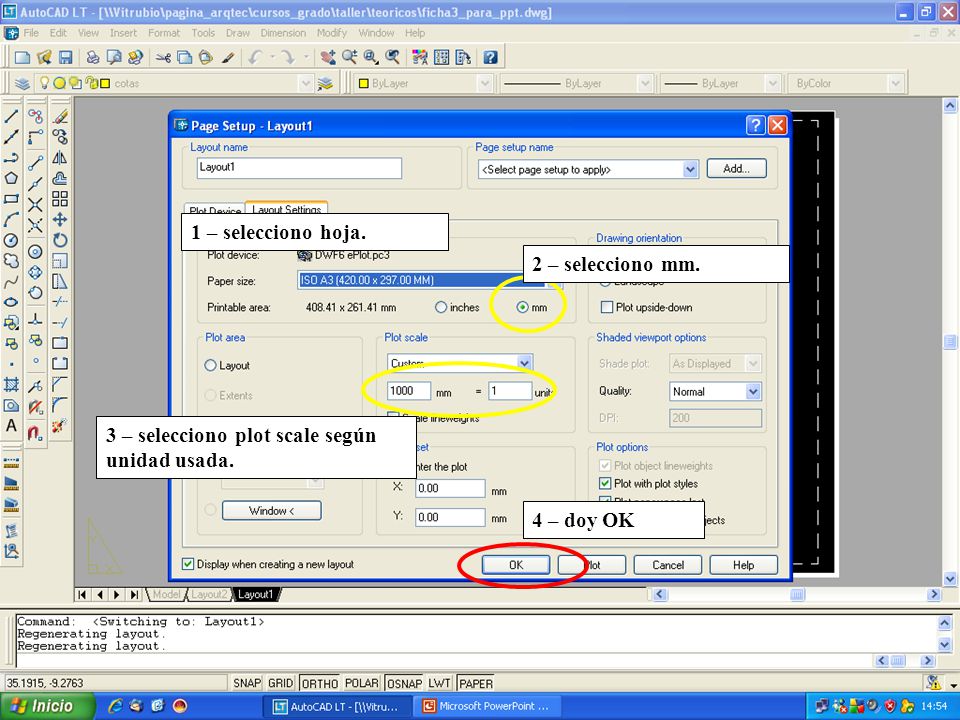Open the Dimension menu
960x720 pixels.
tap(283, 33)
